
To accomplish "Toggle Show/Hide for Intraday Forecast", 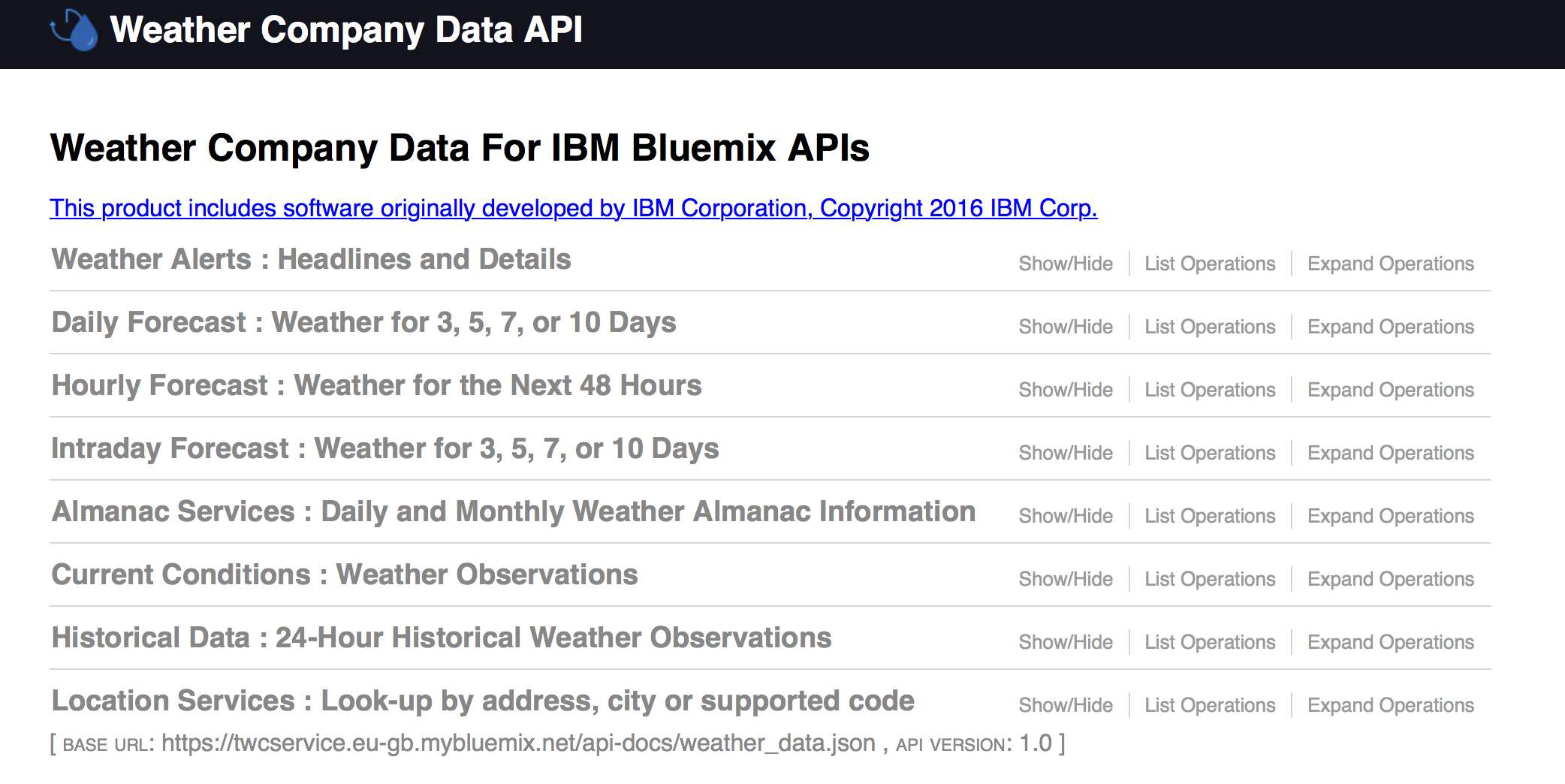I will click(1066, 453).
